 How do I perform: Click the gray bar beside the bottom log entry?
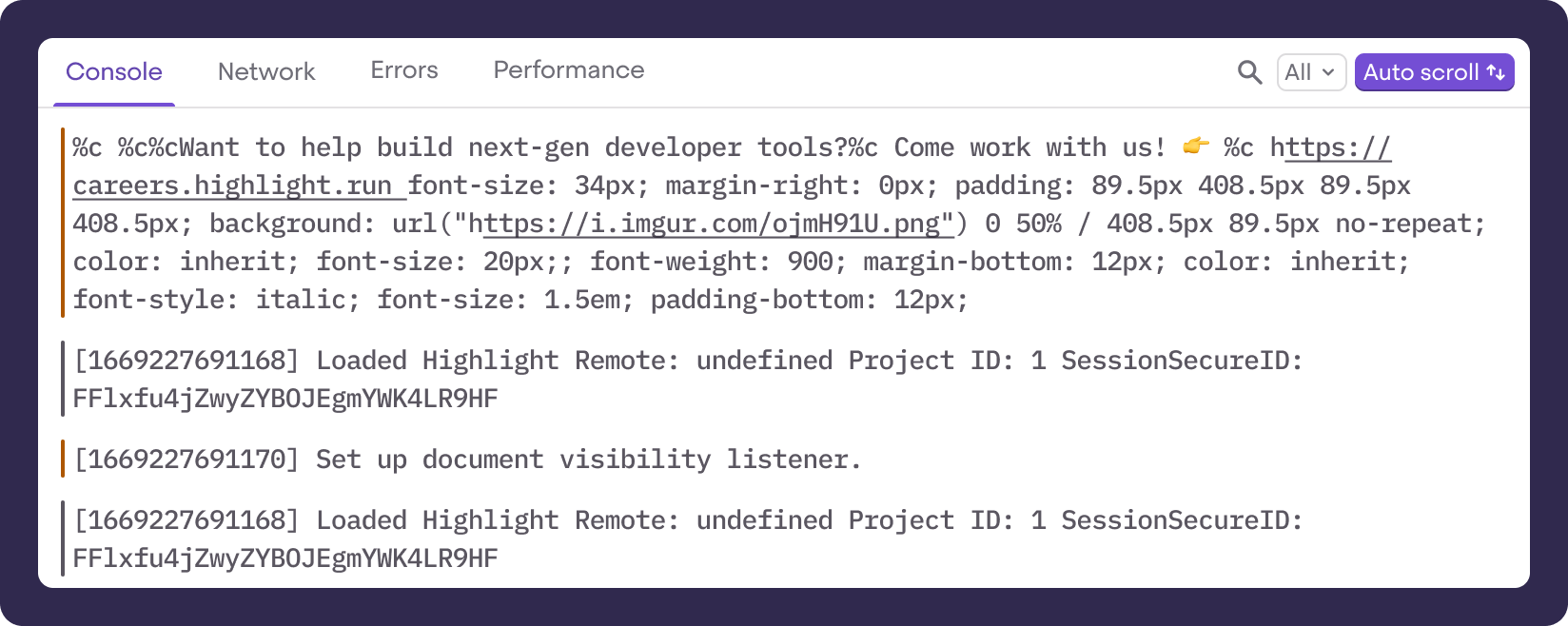[63, 538]
